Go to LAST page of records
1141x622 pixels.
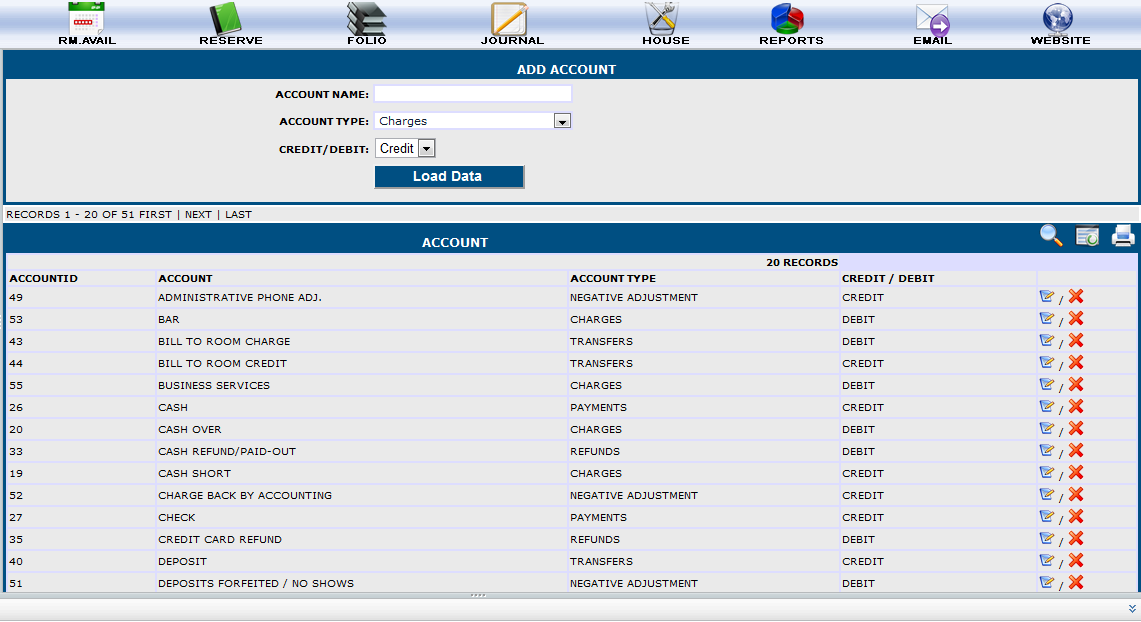(238, 215)
